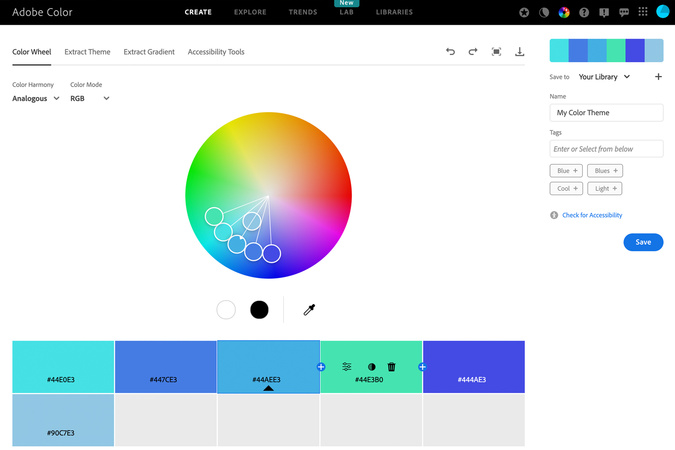Open the LAB tab
The image size is (675, 450).
tap(347, 12)
